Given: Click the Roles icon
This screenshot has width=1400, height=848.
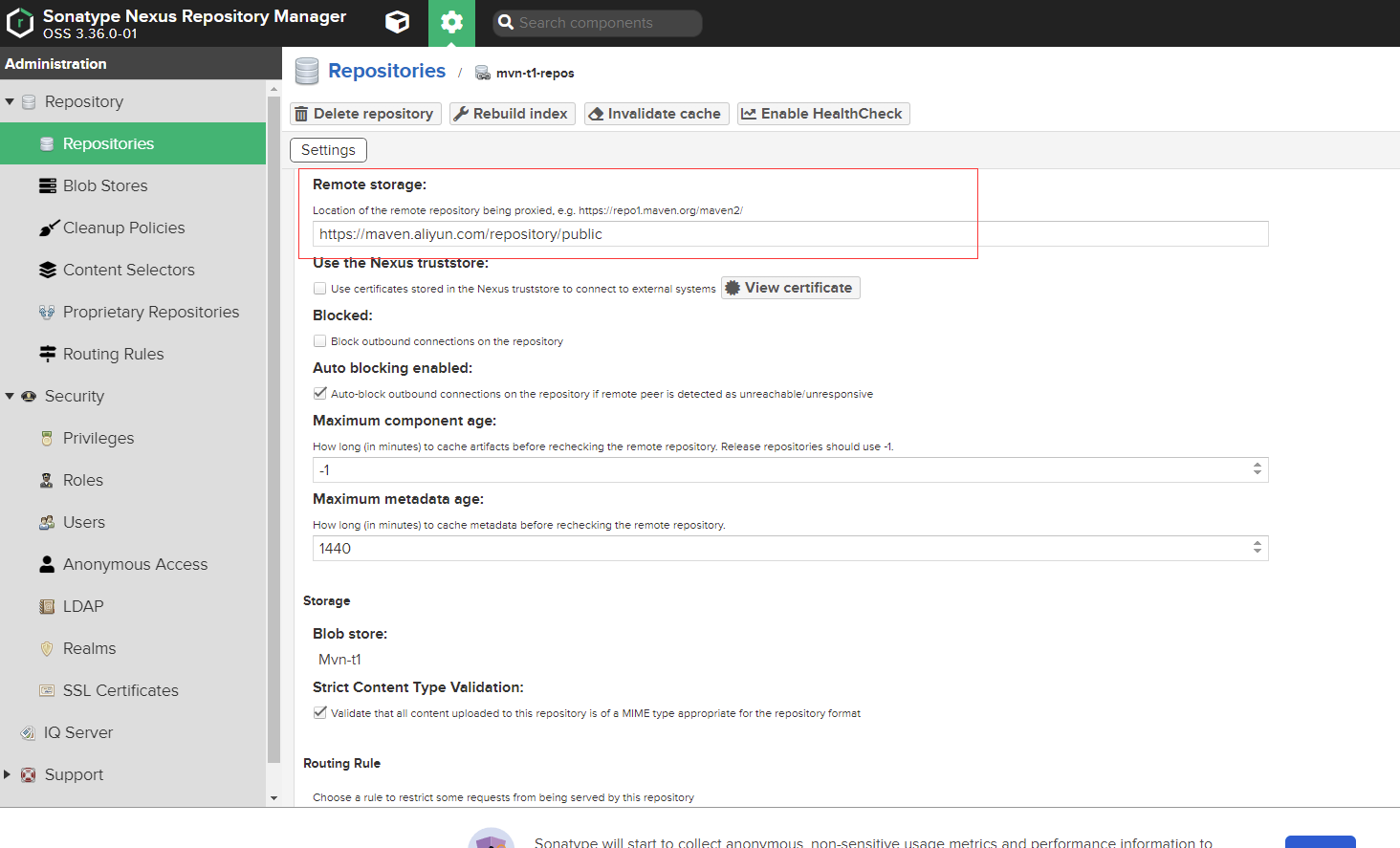Looking at the screenshot, I should 47,480.
